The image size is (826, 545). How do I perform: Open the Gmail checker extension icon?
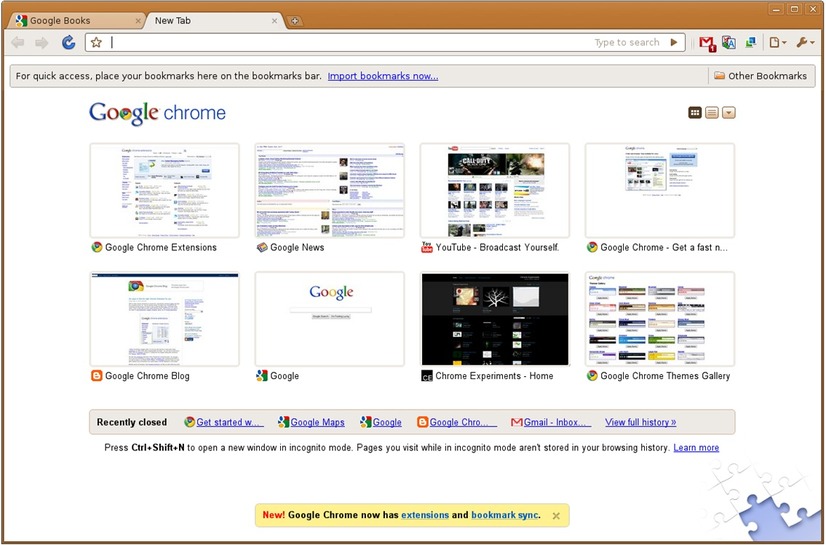[x=708, y=43]
